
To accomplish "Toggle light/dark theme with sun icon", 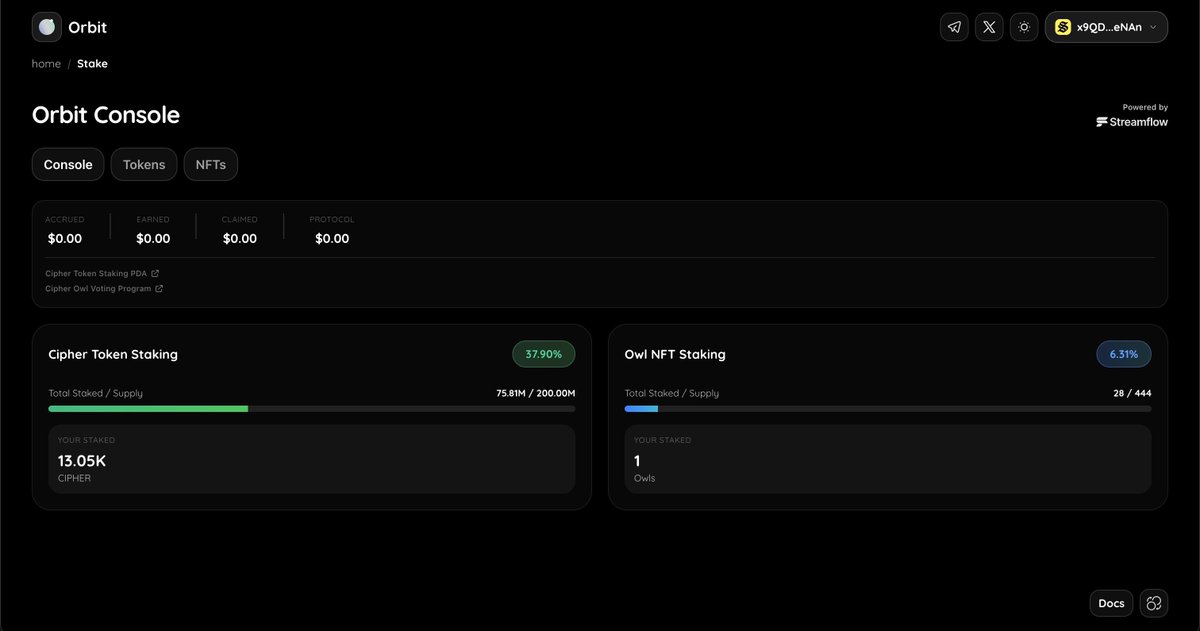I will [1024, 27].
